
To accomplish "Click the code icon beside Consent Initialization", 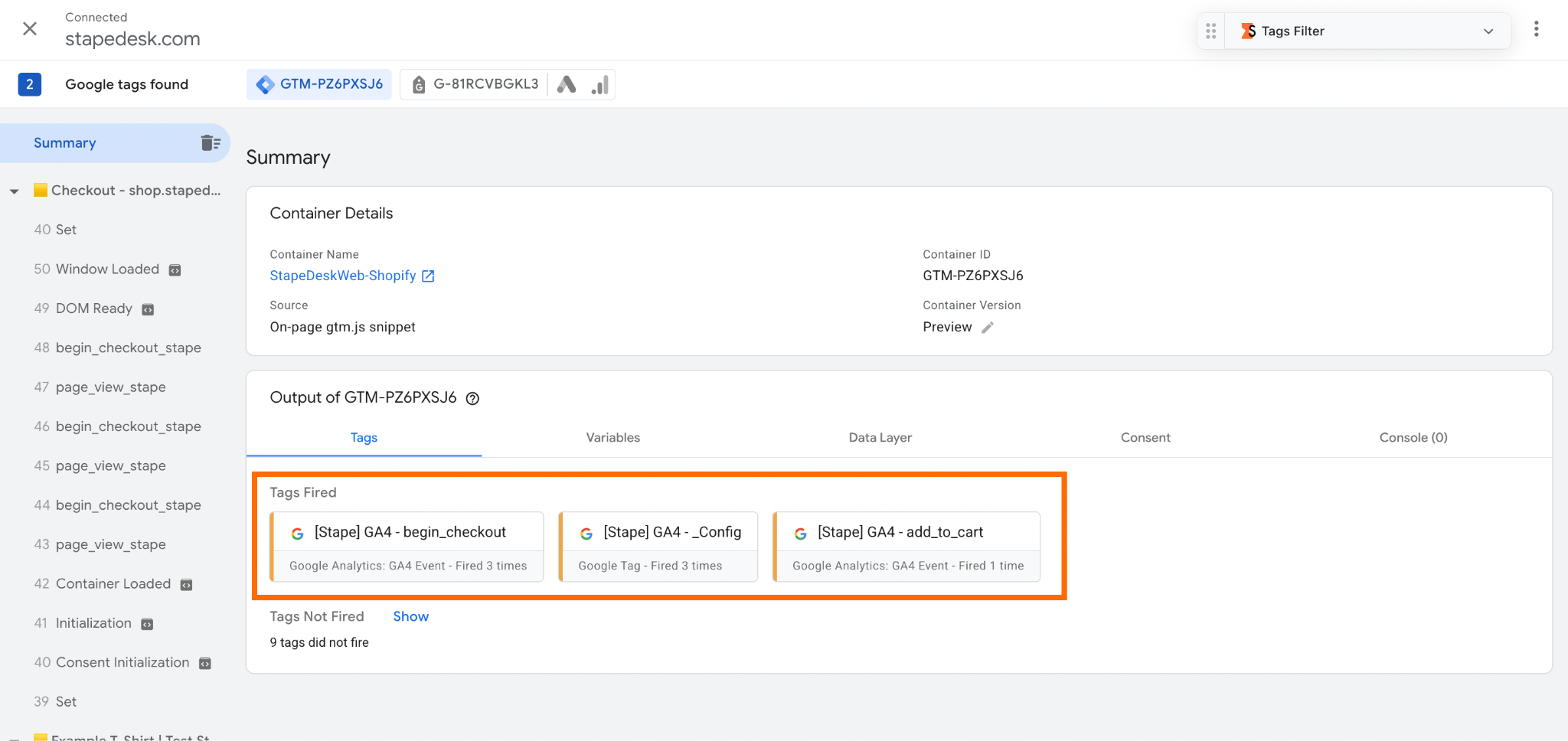I will [x=204, y=664].
